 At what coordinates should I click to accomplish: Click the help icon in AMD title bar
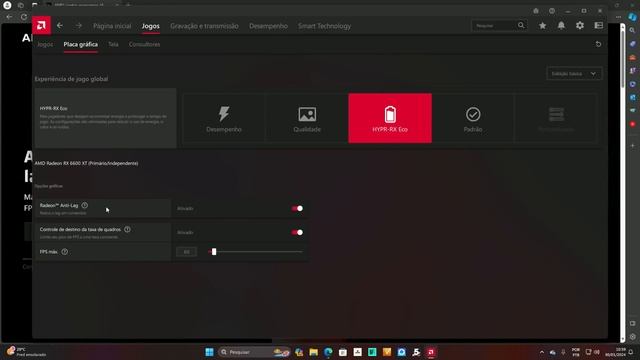pyautogui.click(x=552, y=11)
